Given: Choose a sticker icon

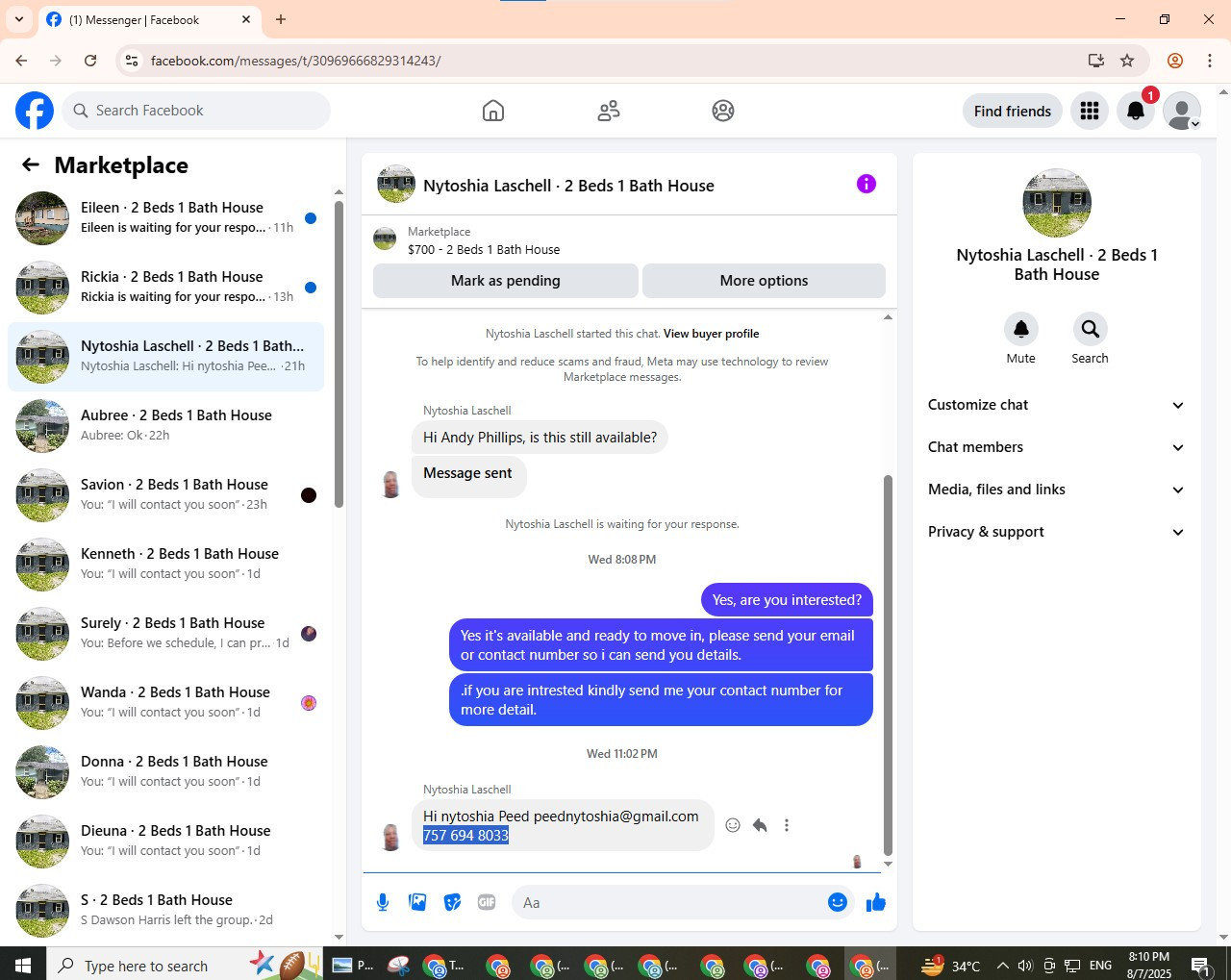Looking at the screenshot, I should [x=452, y=902].
